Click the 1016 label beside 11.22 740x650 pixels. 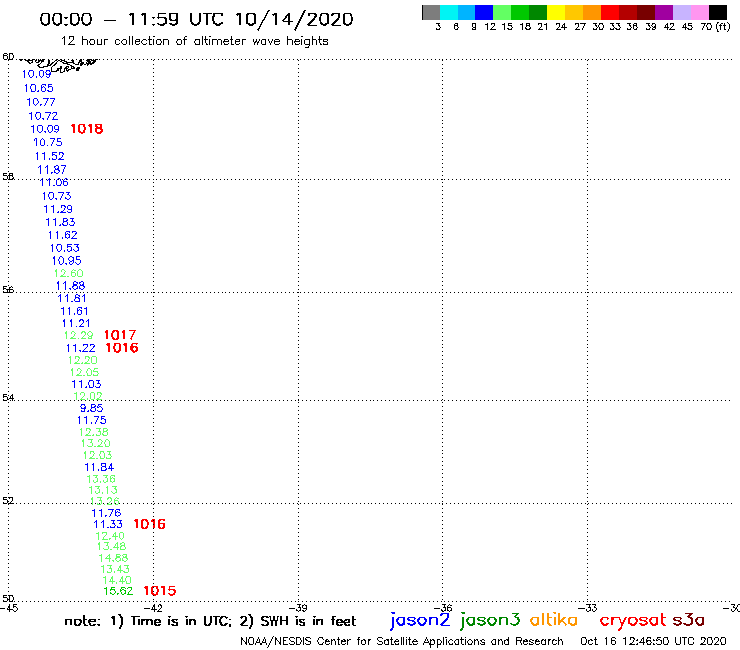(122, 348)
